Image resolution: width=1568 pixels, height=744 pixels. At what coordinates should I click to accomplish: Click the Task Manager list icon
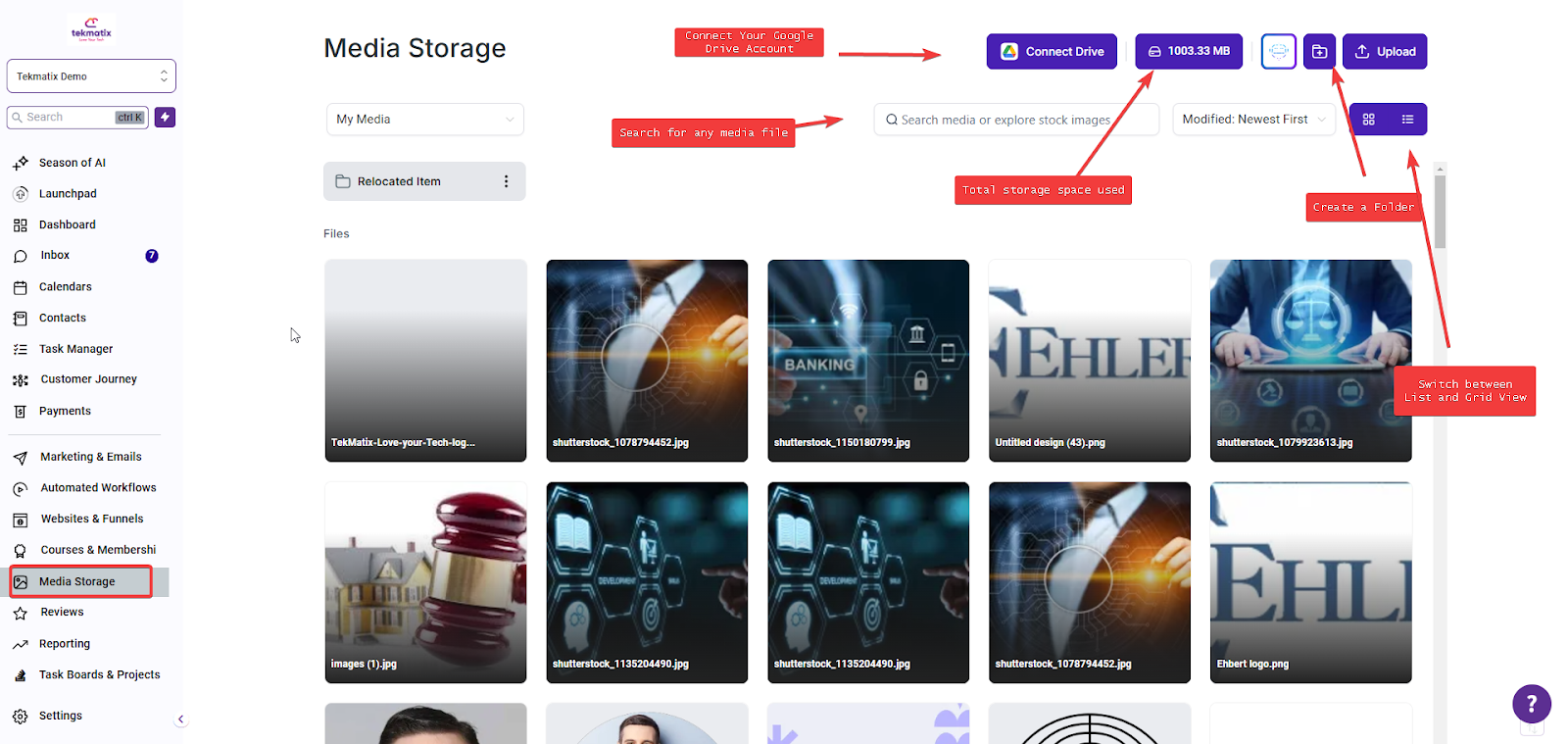(21, 349)
